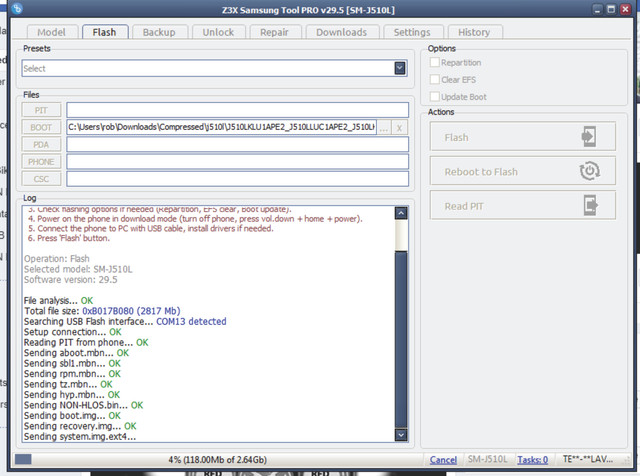Viewport: 640px width, 476px height.
Task: Click the Reboot to Flash button label
Action: tap(481, 172)
